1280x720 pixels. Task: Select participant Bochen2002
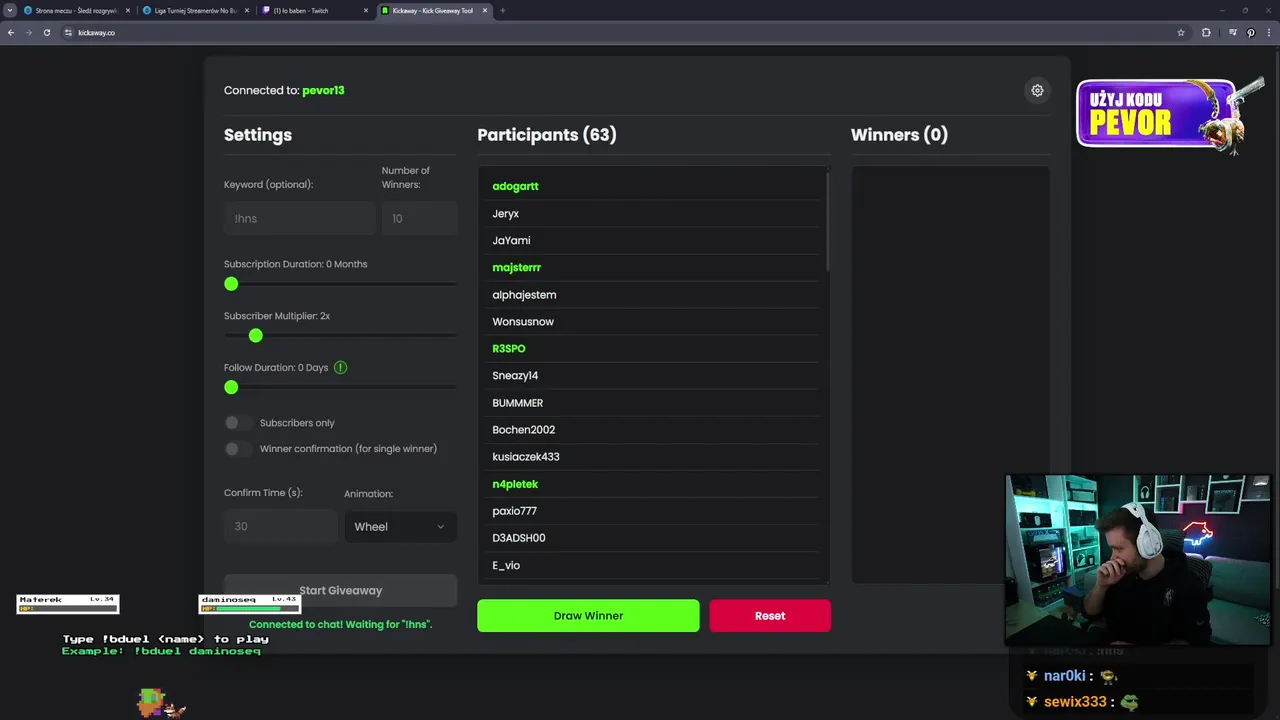tap(523, 430)
